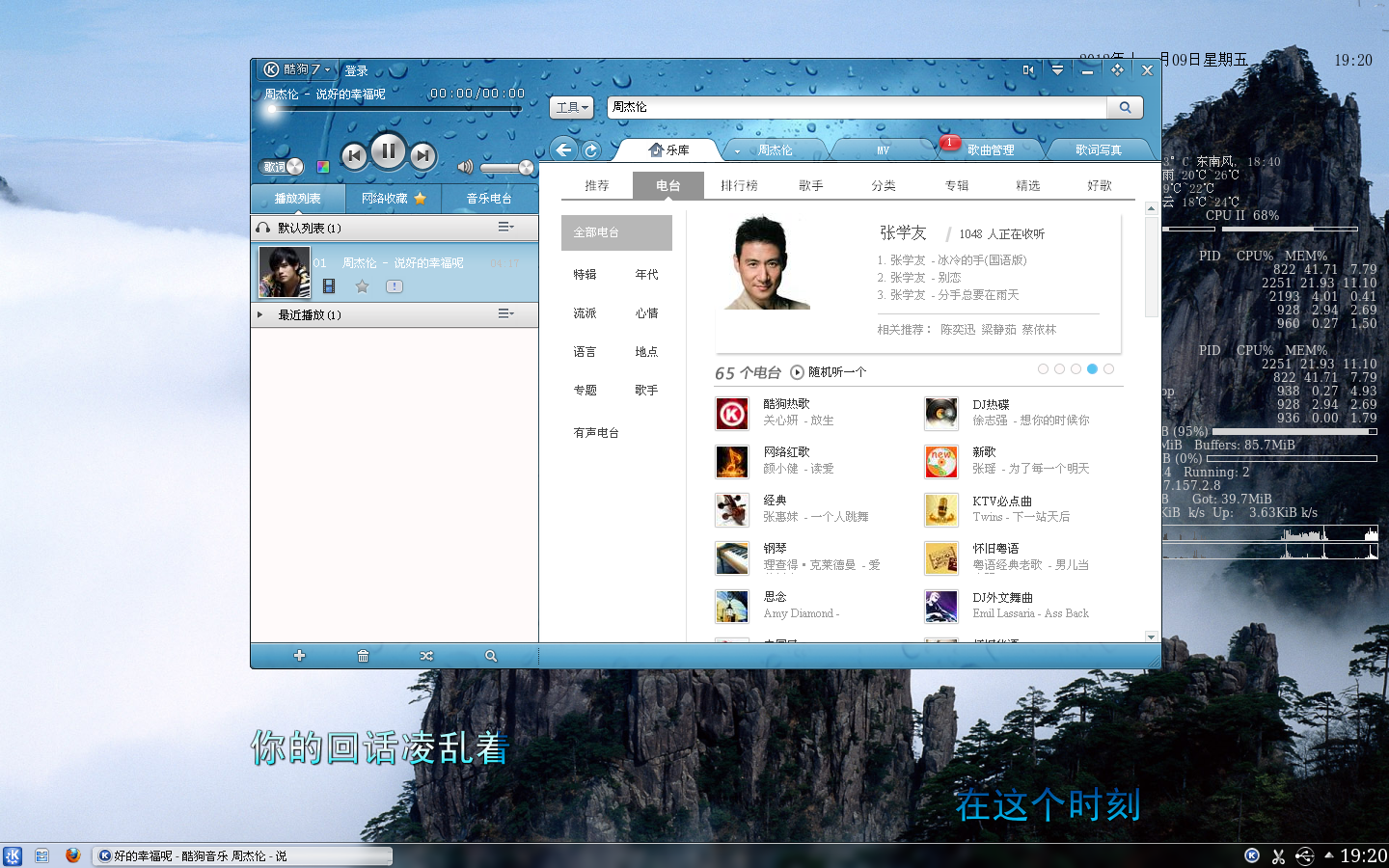
Task: Open the 乐库 tab
Action: click(668, 149)
